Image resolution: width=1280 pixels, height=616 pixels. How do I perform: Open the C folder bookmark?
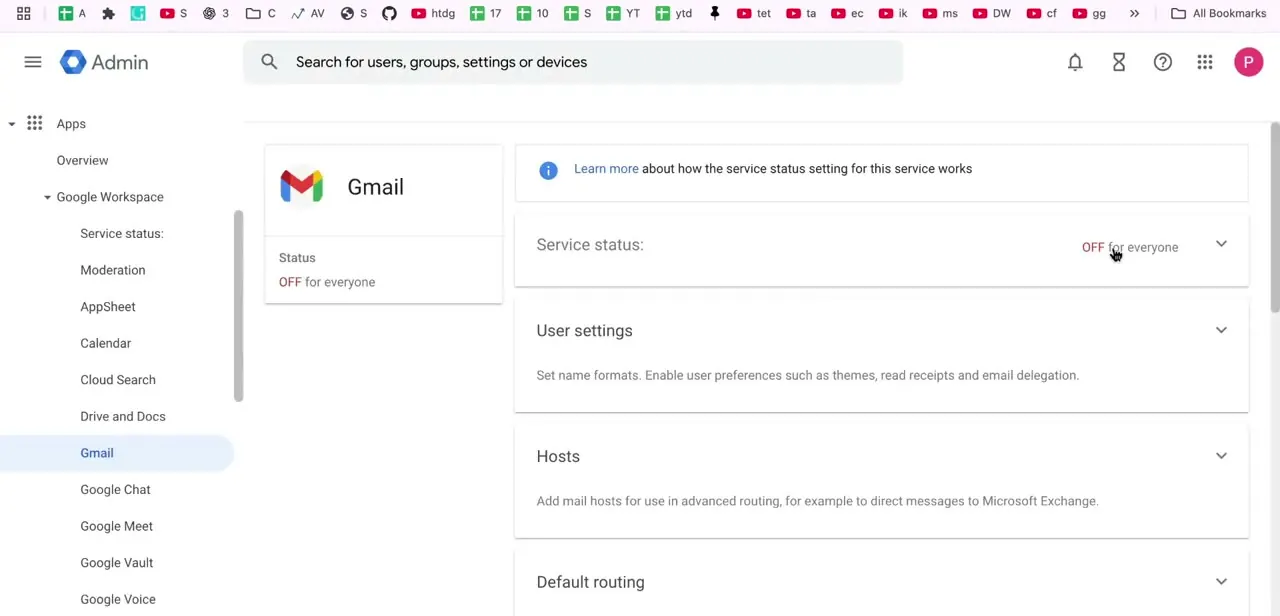click(x=261, y=13)
